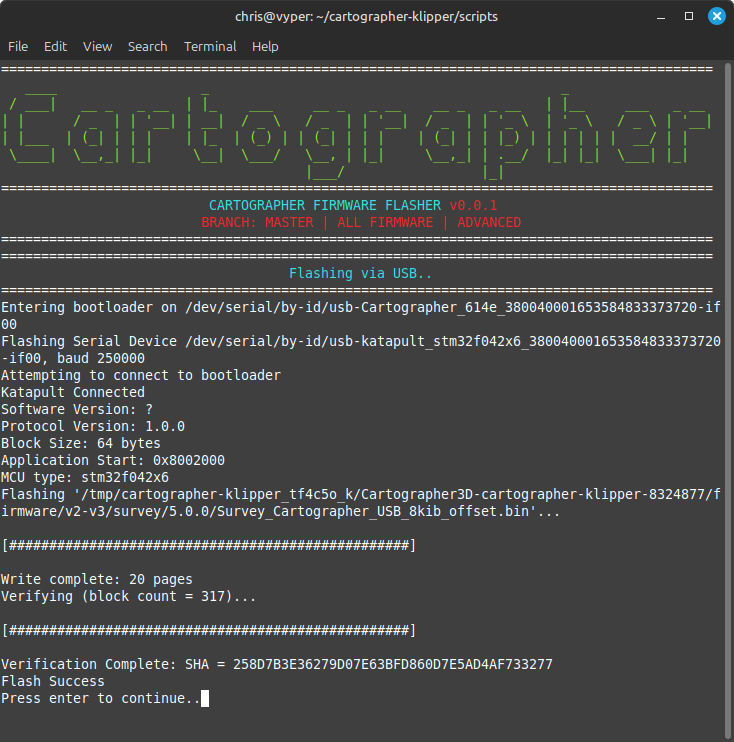Click the 'CARTOGRAPHER FIRMWARE FLASHER' heading text

(x=326, y=206)
